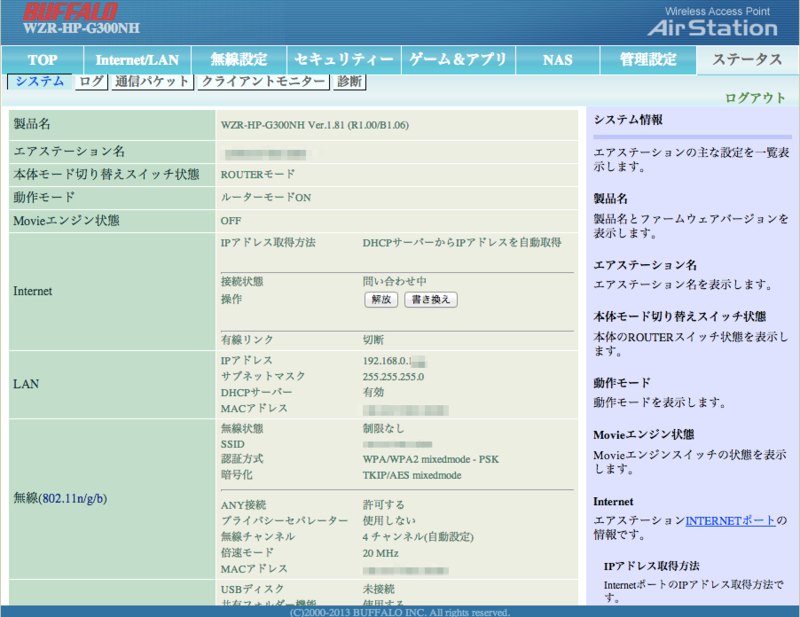Screen dimensions: 800x617
Task: Click the ANY接続 許可する value
Action: pos(383,505)
